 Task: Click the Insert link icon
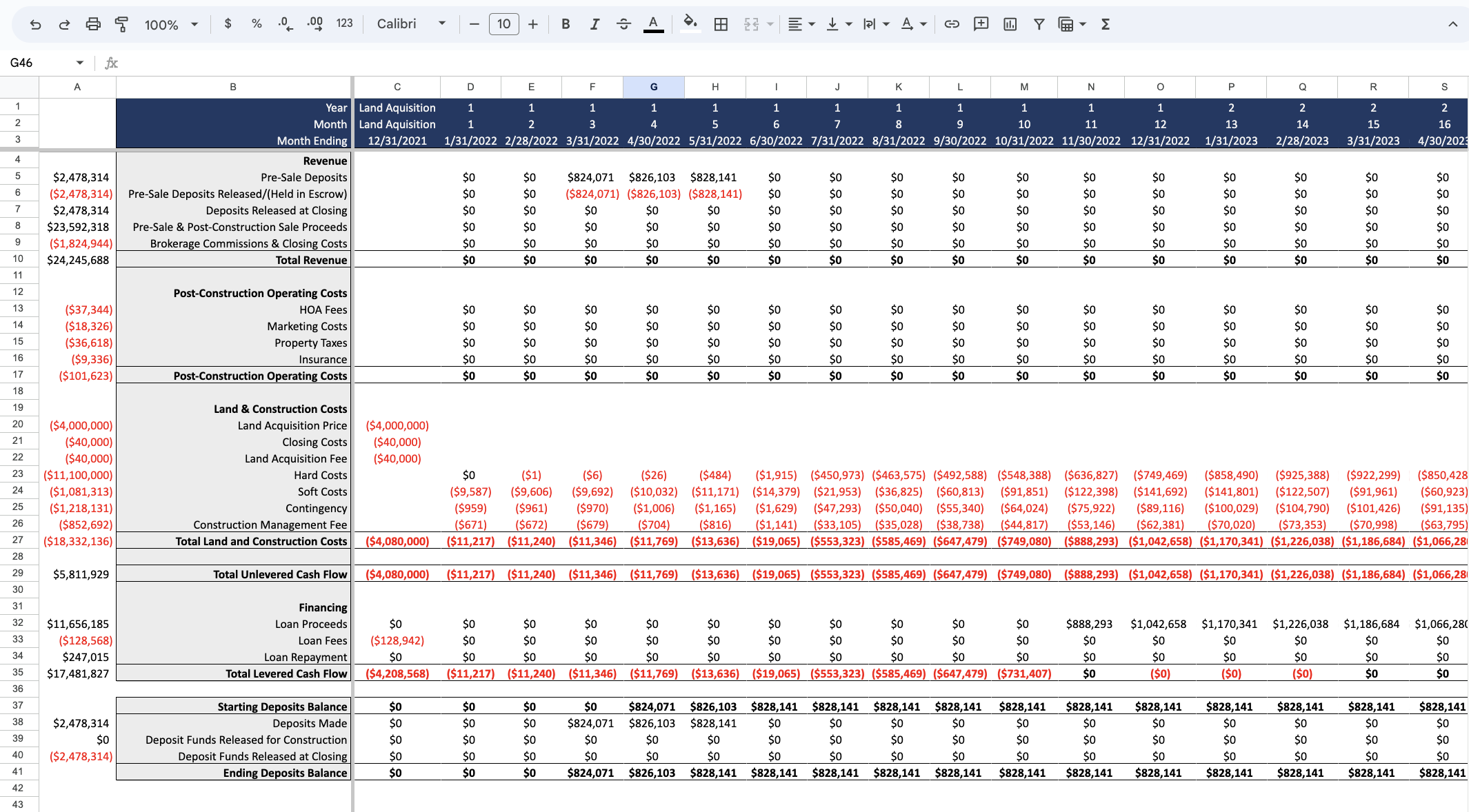coord(952,24)
